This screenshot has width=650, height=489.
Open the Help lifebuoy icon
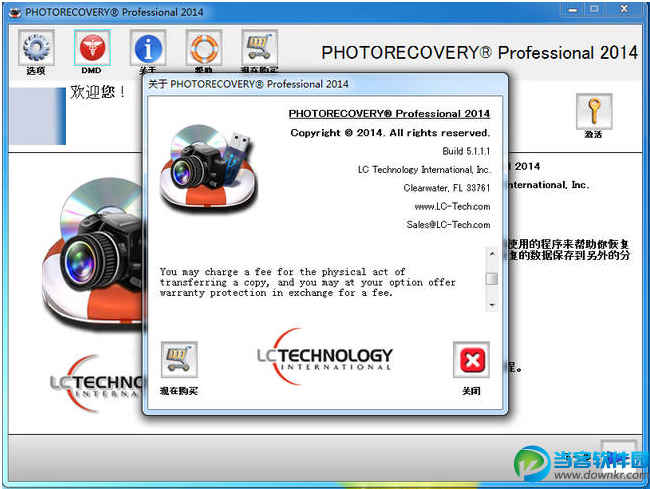pos(204,48)
